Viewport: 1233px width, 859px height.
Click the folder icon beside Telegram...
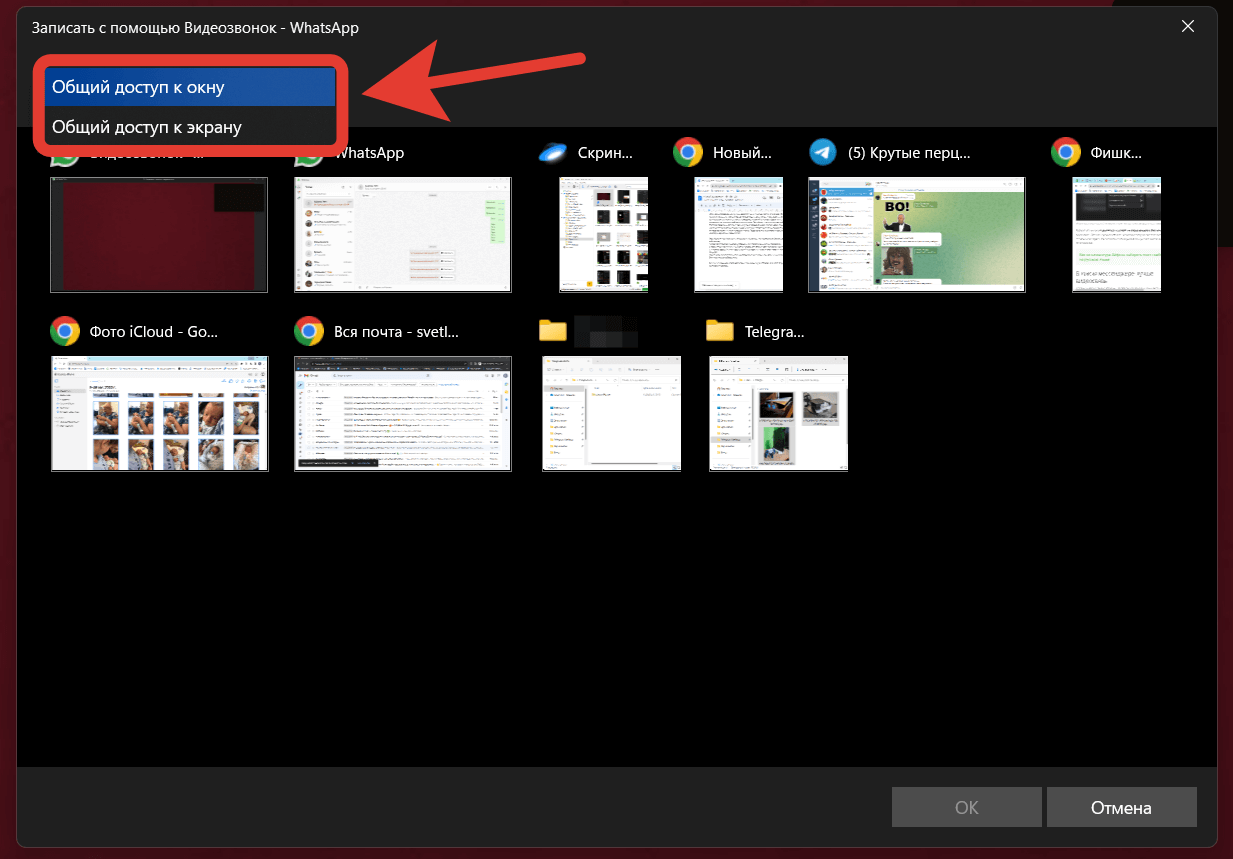click(719, 331)
